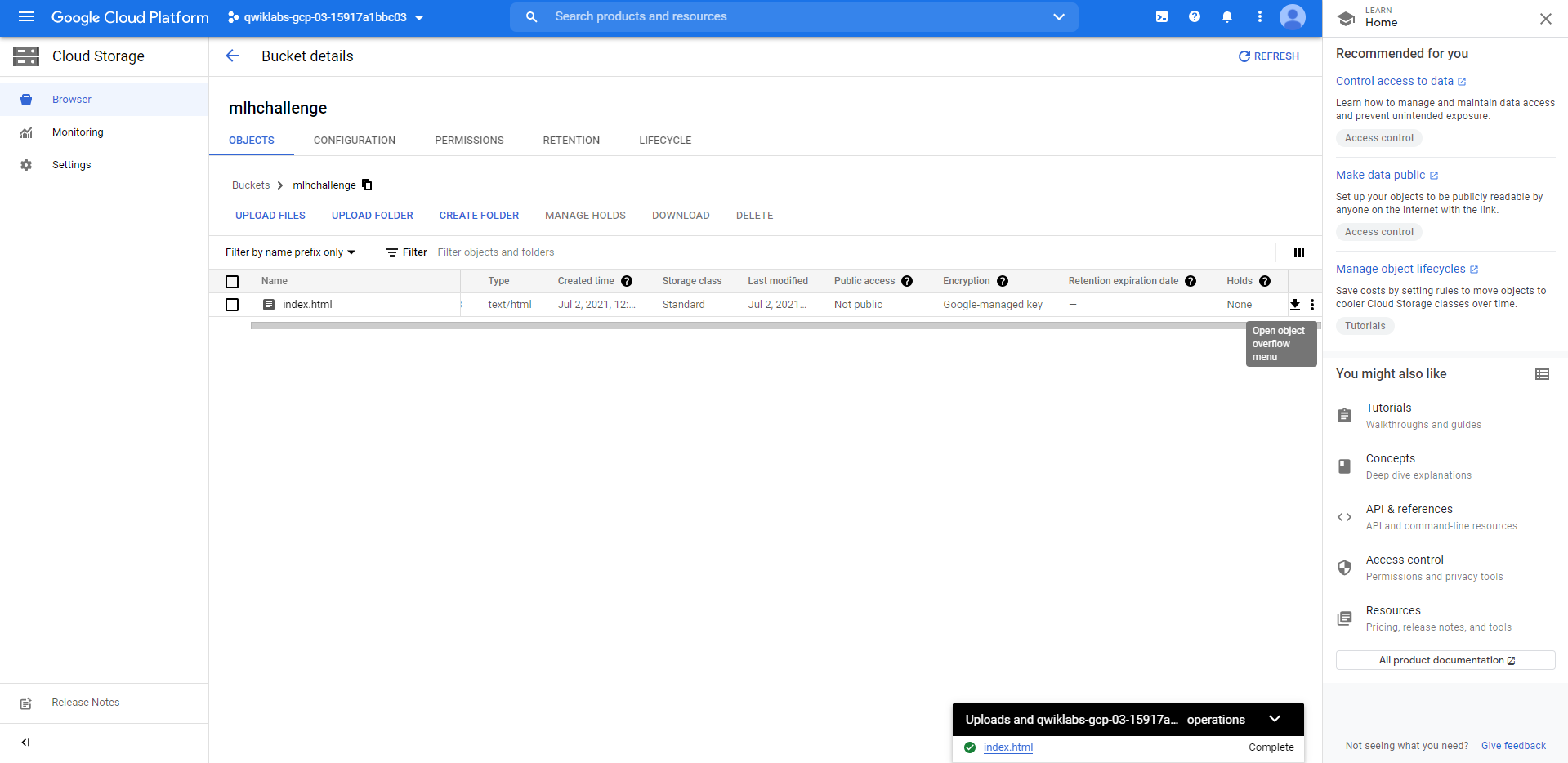Open the user account avatar
The width and height of the screenshot is (1568, 763).
[1293, 16]
